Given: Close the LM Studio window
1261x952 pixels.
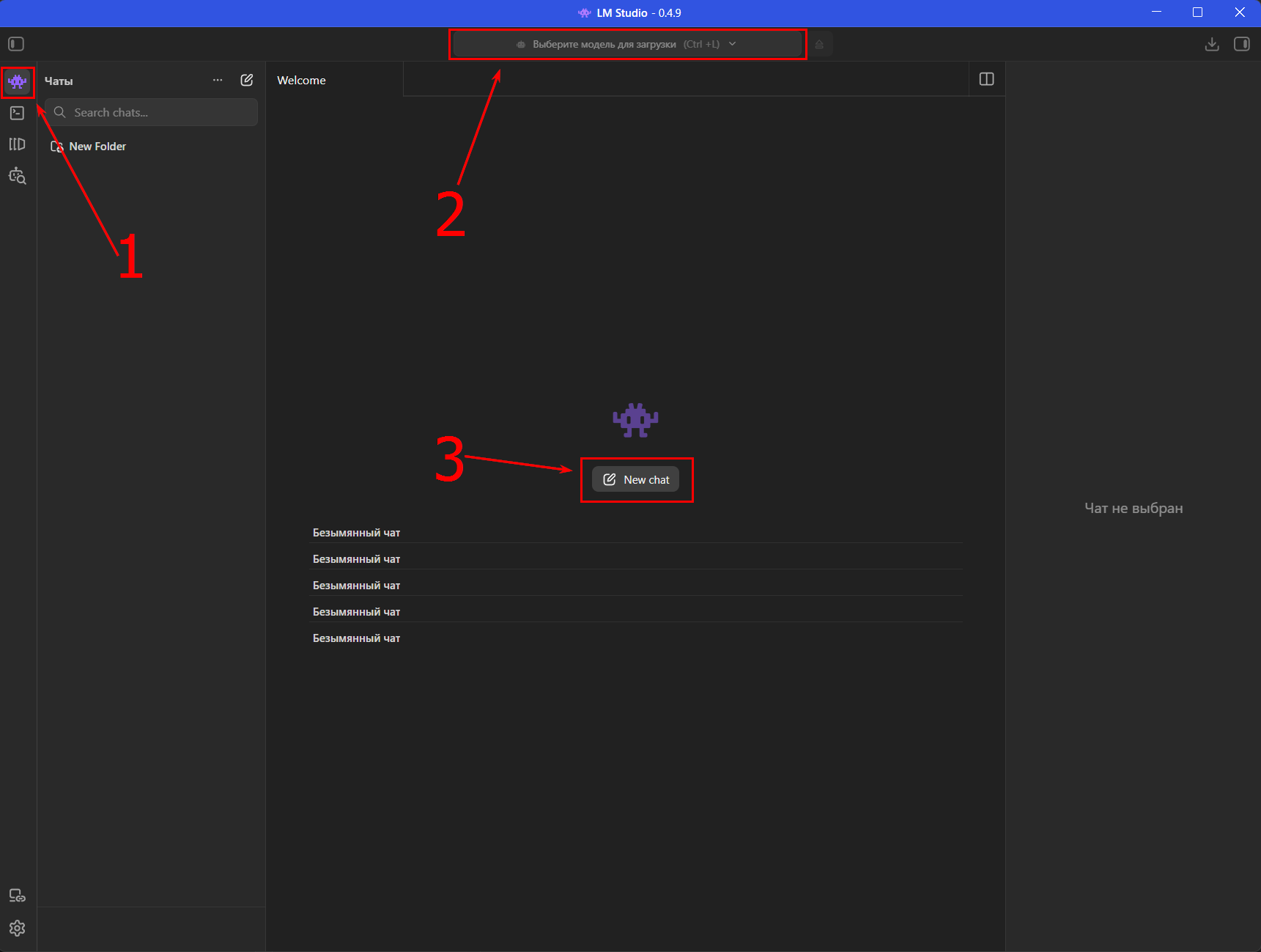Looking at the screenshot, I should coord(1240,12).
